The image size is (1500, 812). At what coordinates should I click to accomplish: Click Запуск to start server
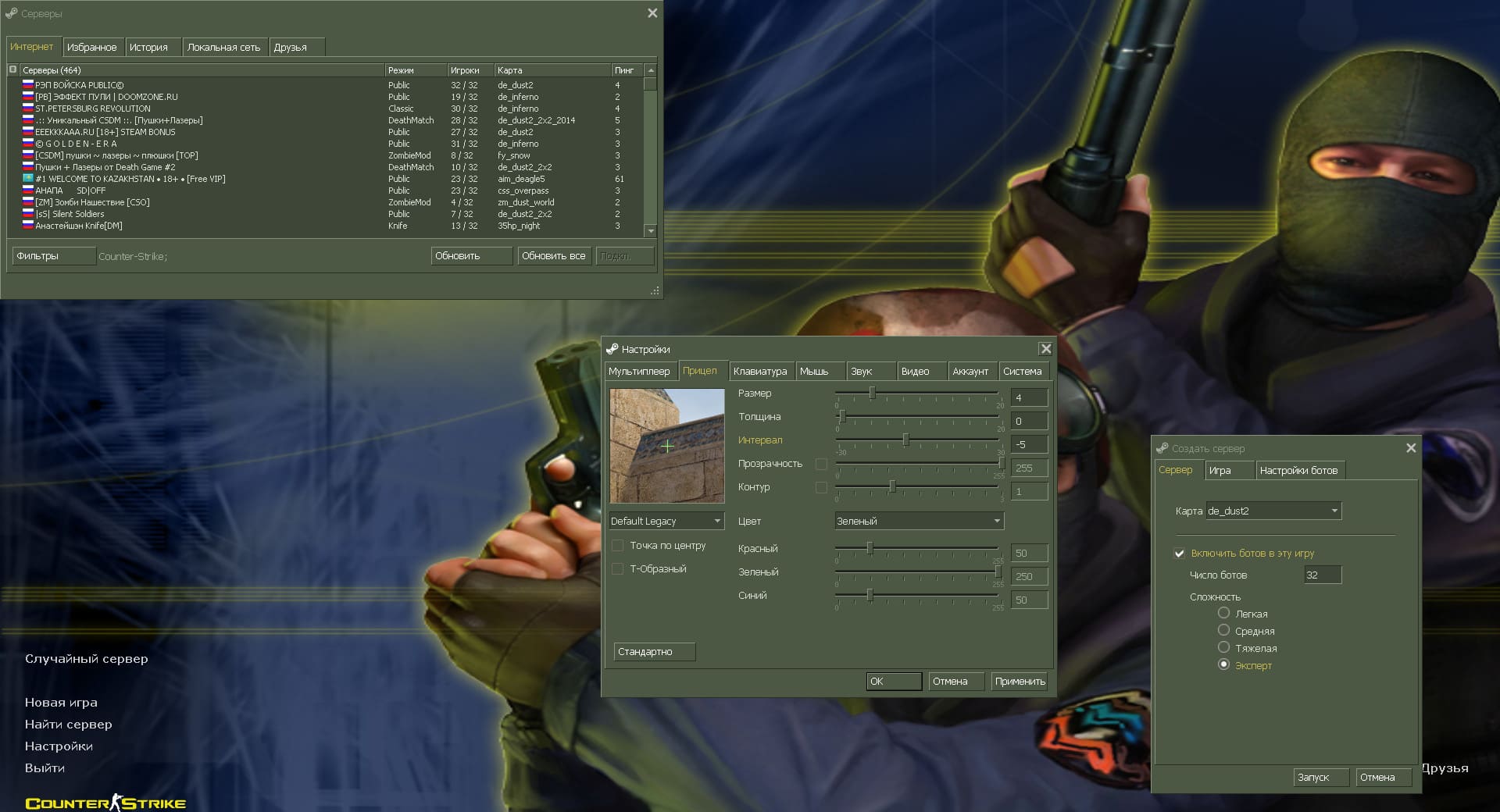tap(1321, 778)
